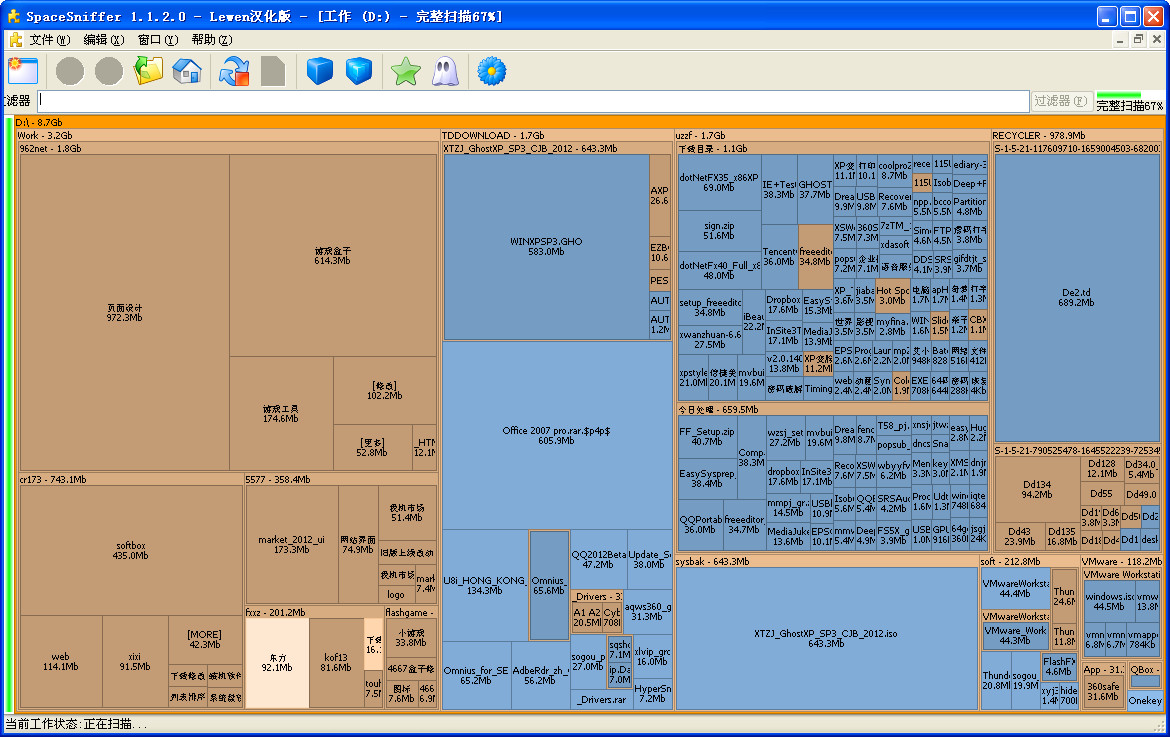
Task: Select the WINXPSP3.GHO 583.0Mb file block
Action: coord(546,246)
